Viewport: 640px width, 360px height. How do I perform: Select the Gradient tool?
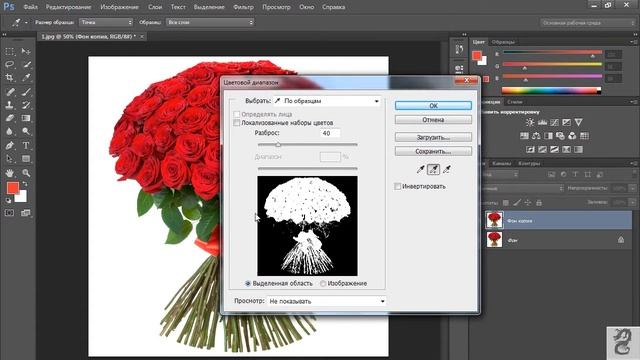pyautogui.click(x=26, y=118)
